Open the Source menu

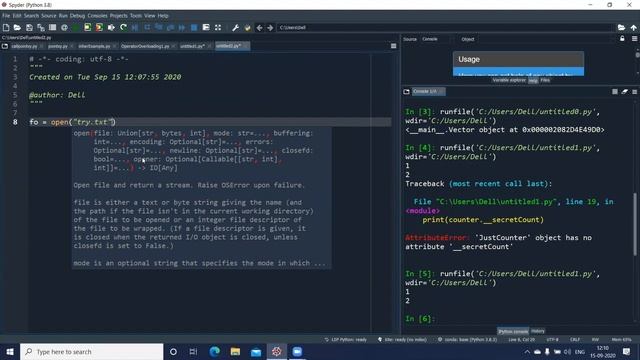coord(49,16)
